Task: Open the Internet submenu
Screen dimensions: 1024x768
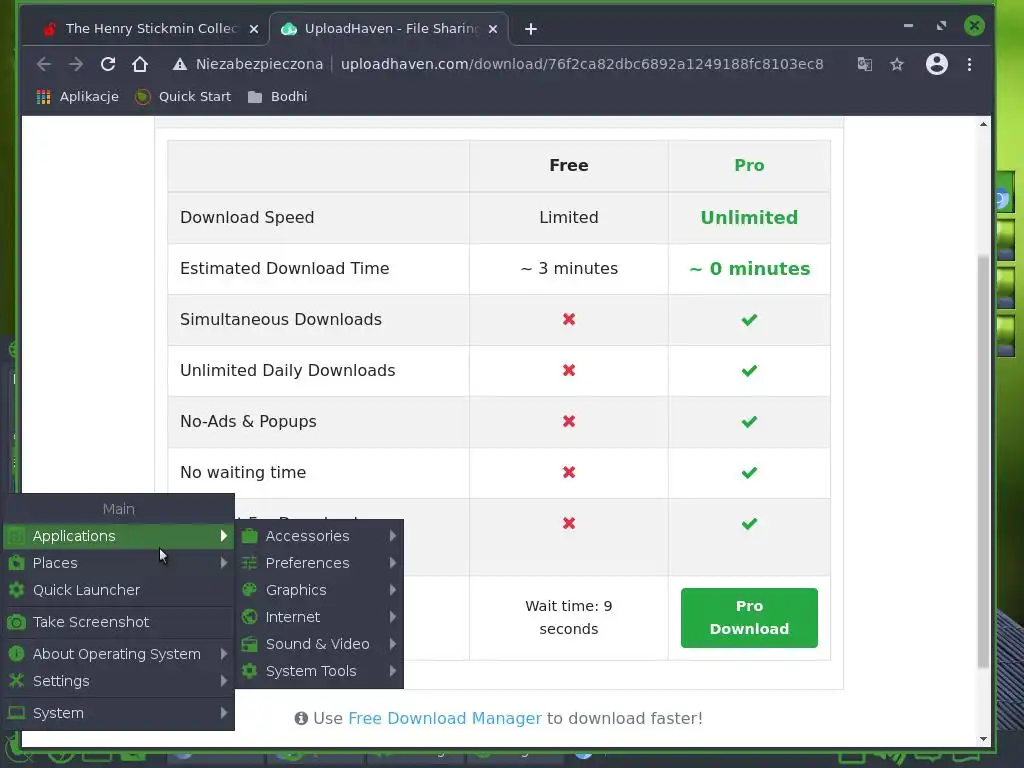Action: coord(319,616)
